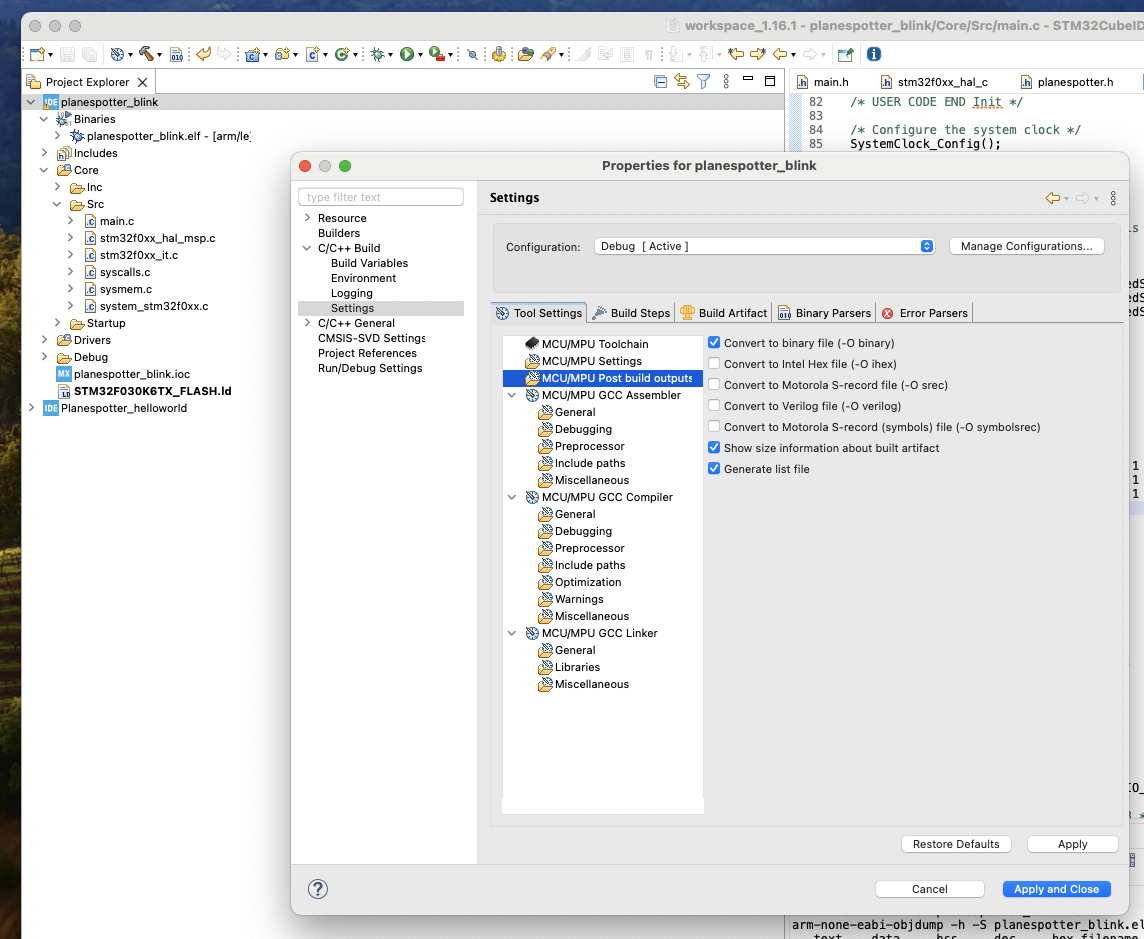The height and width of the screenshot is (939, 1144).
Task: Enable Convert to Verilog file
Action: click(714, 406)
